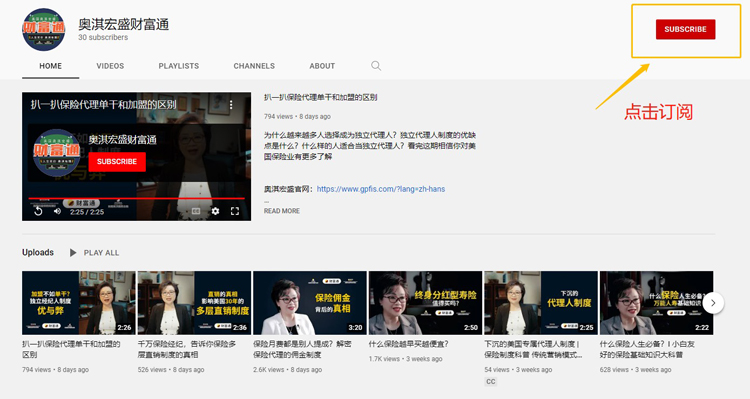Click the Uploads section heading

(x=38, y=253)
